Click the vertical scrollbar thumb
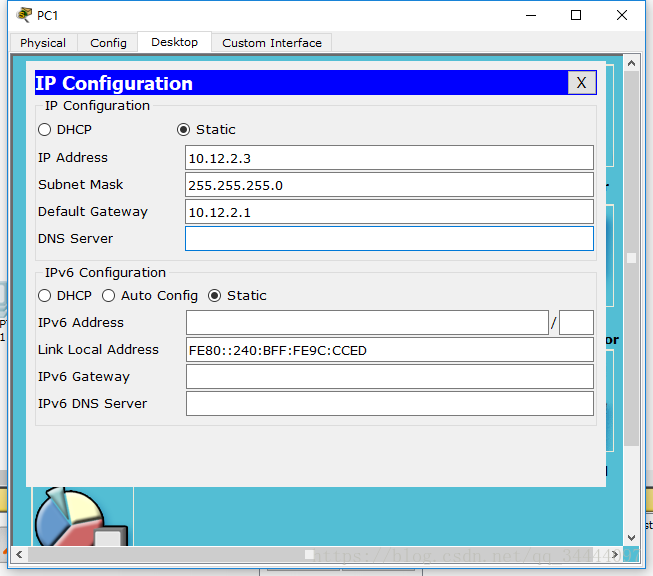 [631, 258]
